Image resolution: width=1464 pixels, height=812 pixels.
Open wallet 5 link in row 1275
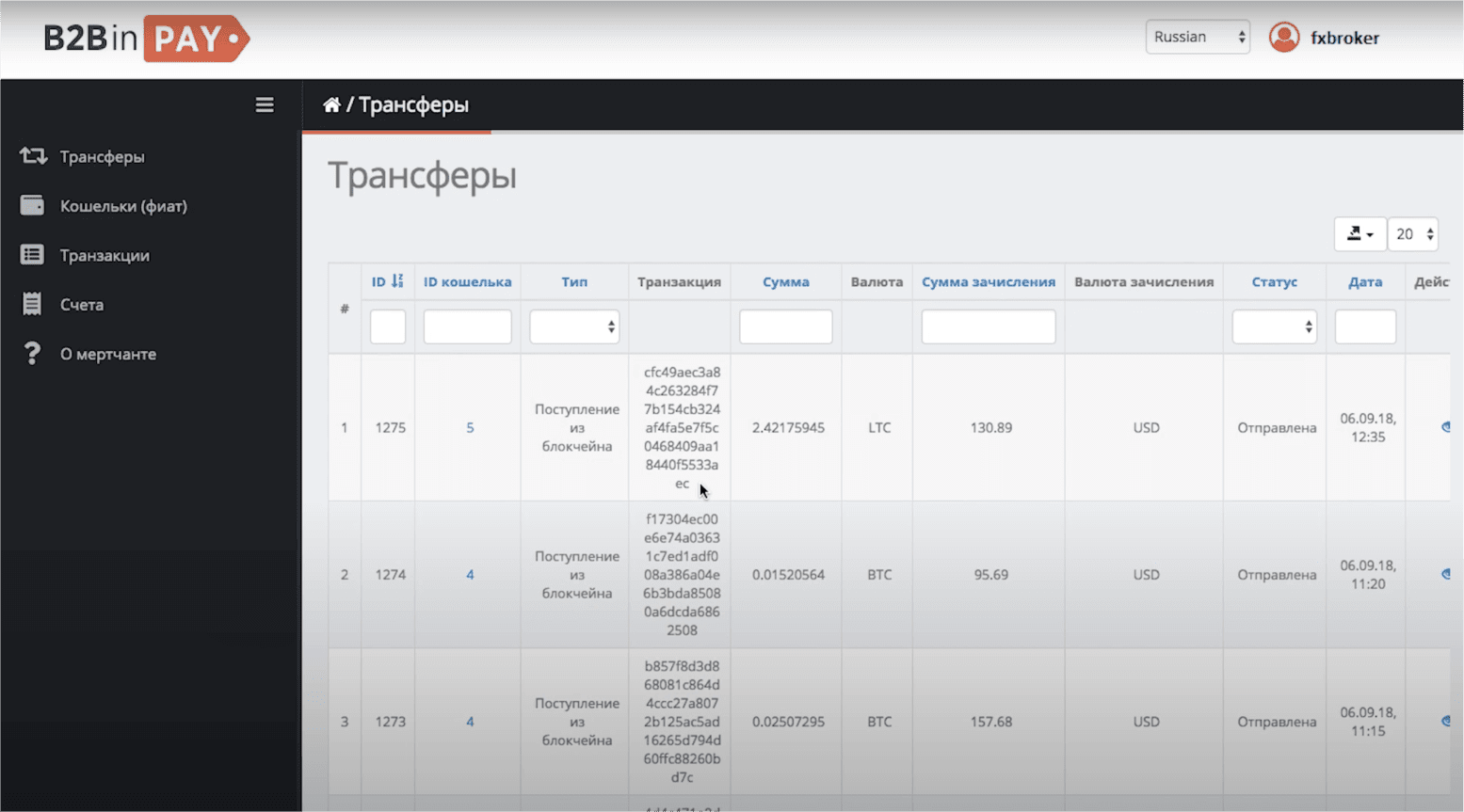[470, 427]
